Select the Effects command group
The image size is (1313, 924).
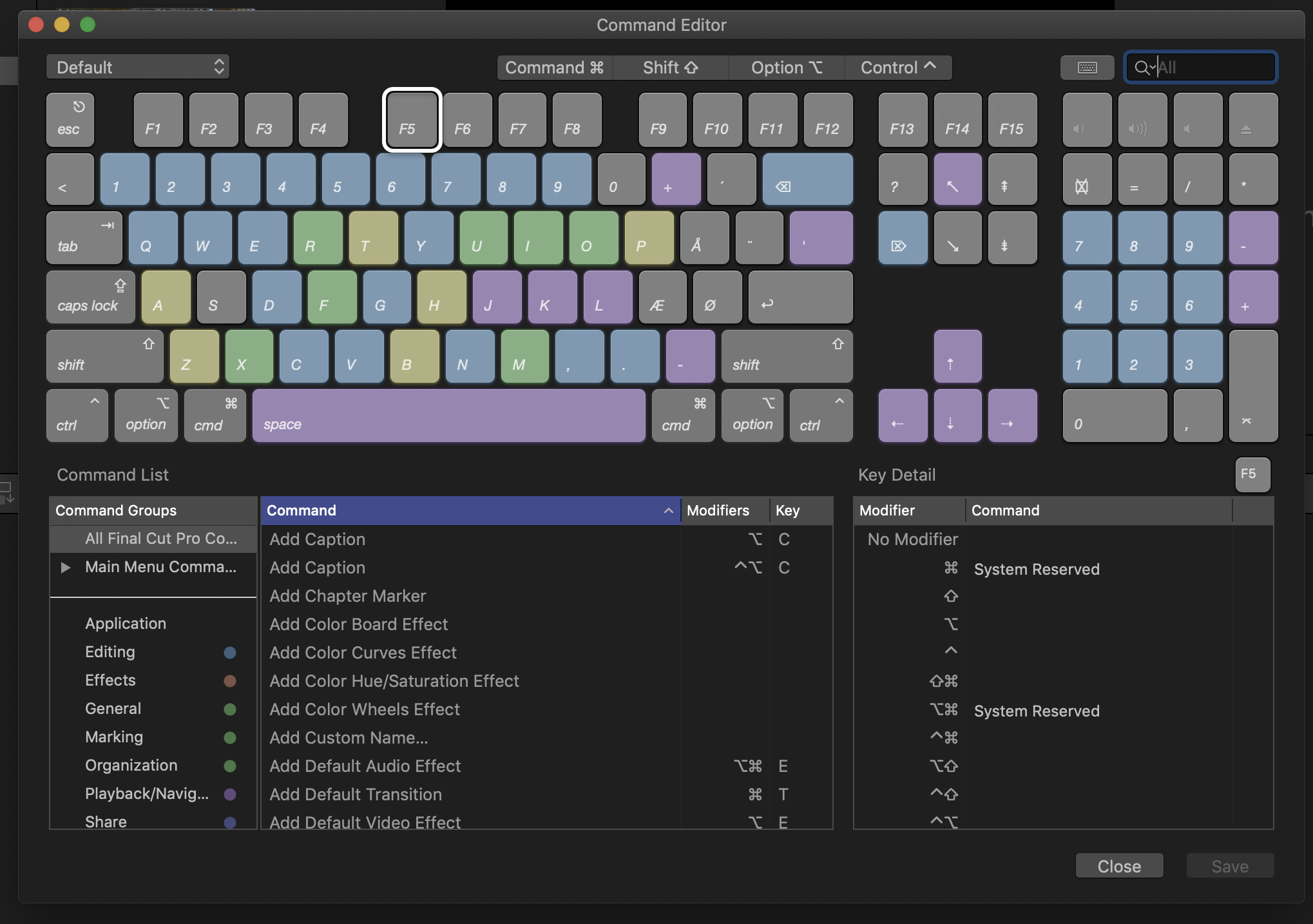110,680
